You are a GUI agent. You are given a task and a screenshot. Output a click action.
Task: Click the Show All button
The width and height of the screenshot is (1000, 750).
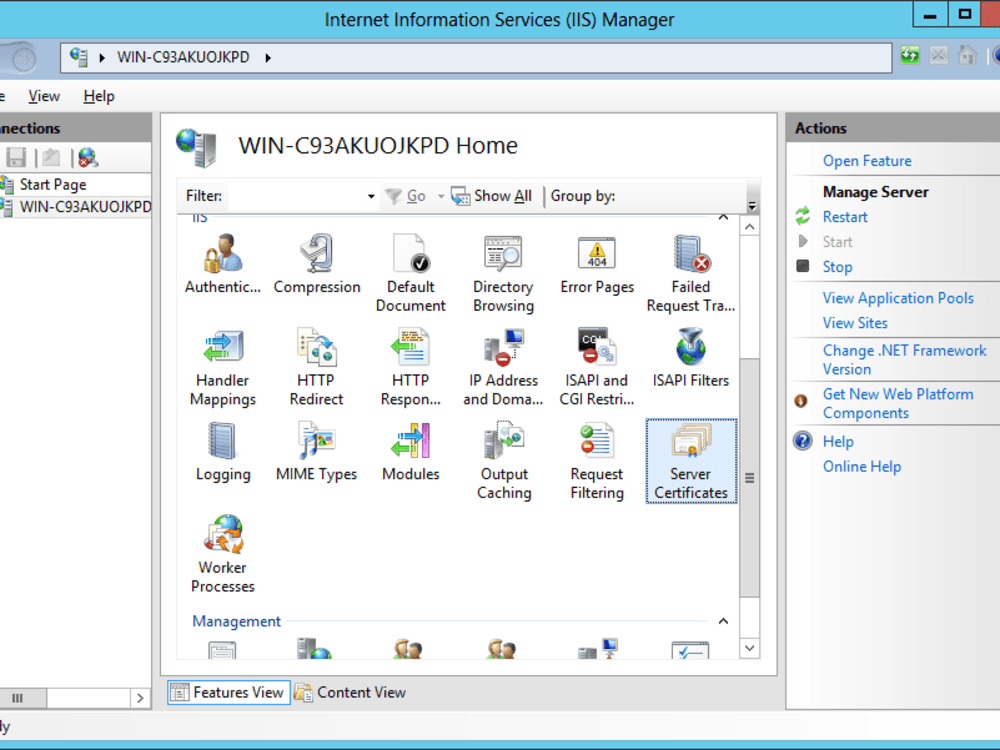pyautogui.click(x=492, y=196)
